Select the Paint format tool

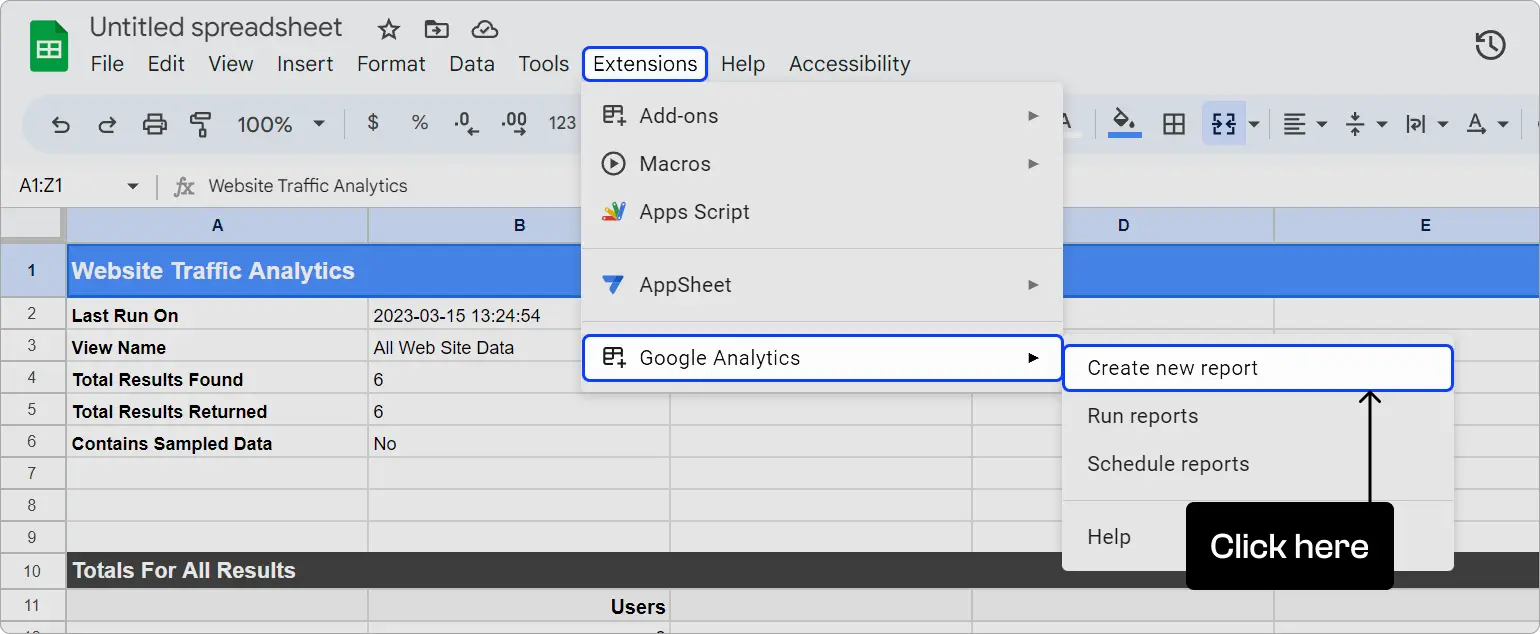[x=200, y=124]
